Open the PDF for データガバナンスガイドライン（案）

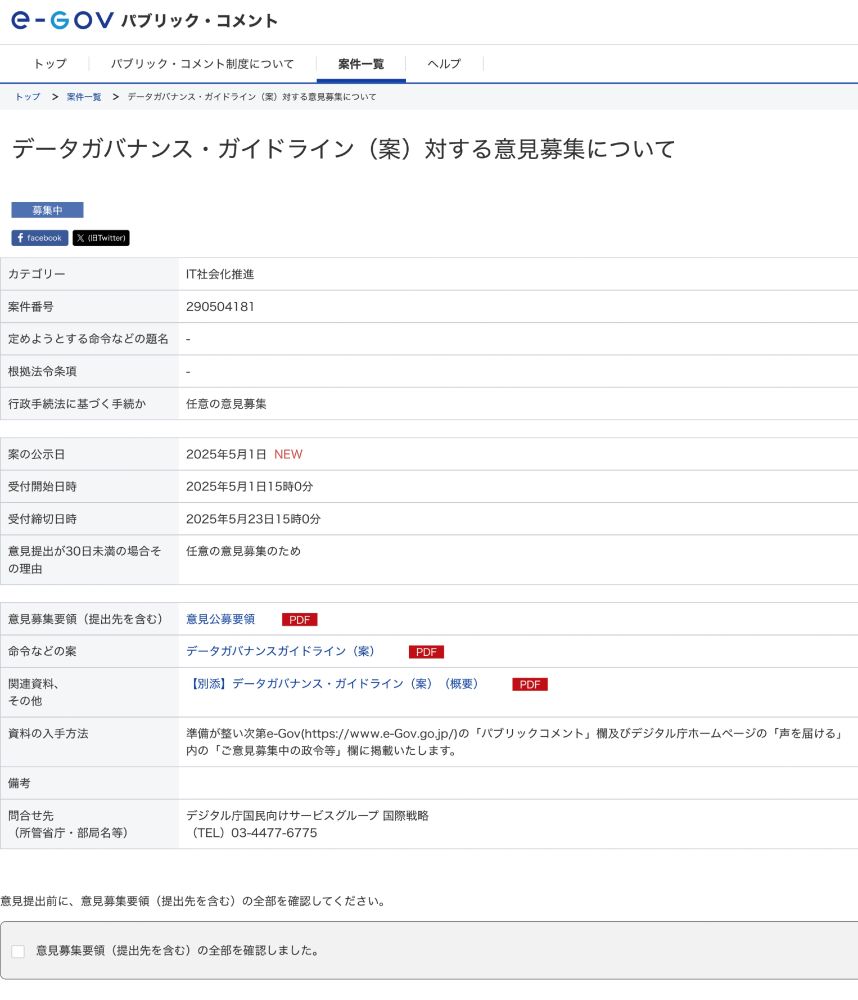426,652
